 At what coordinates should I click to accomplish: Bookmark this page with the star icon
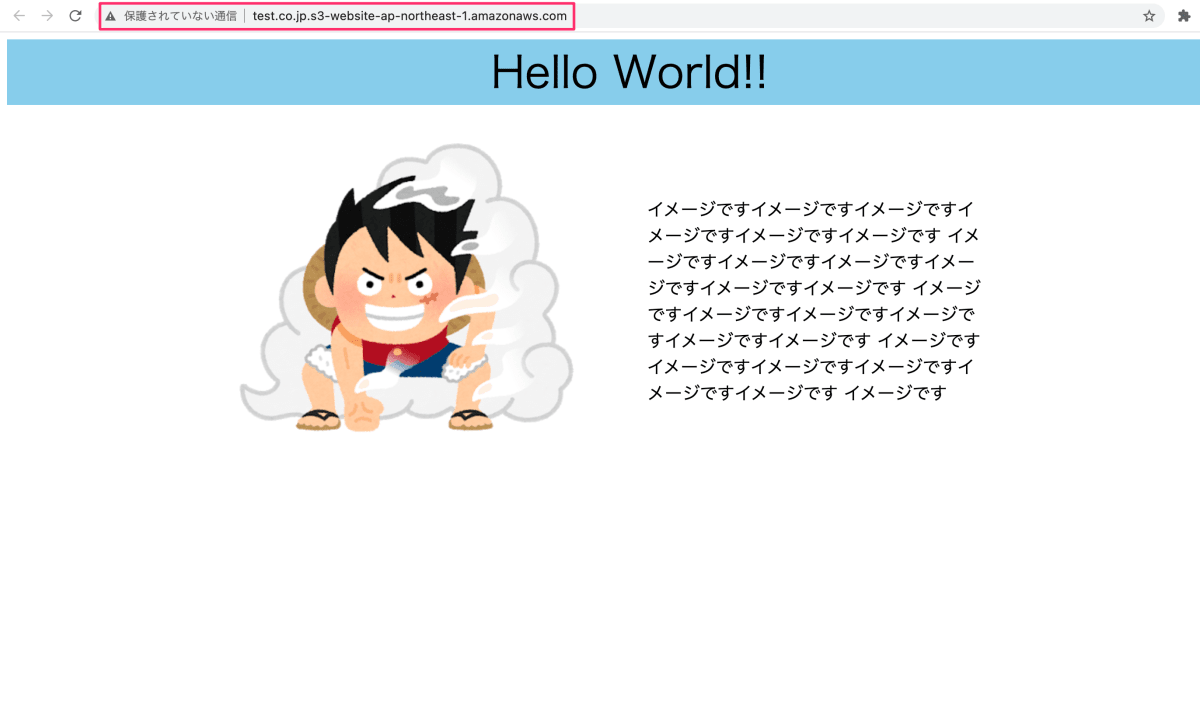(x=1149, y=16)
